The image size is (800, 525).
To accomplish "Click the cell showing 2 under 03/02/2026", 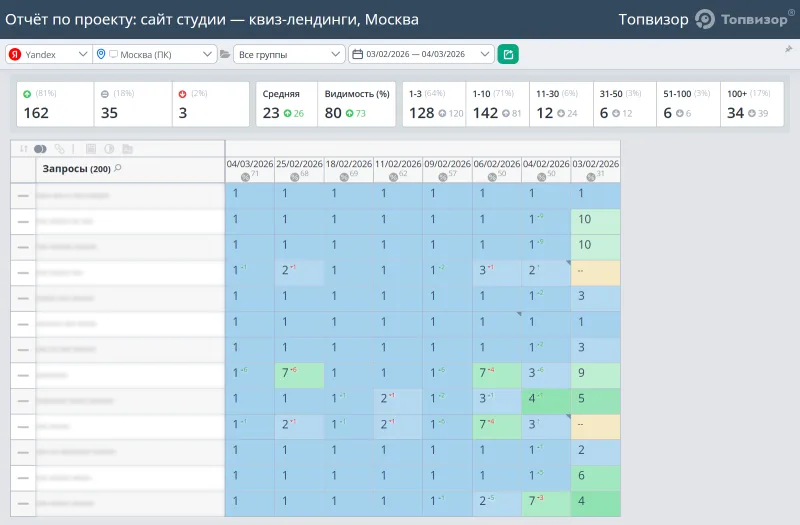I will (595, 453).
